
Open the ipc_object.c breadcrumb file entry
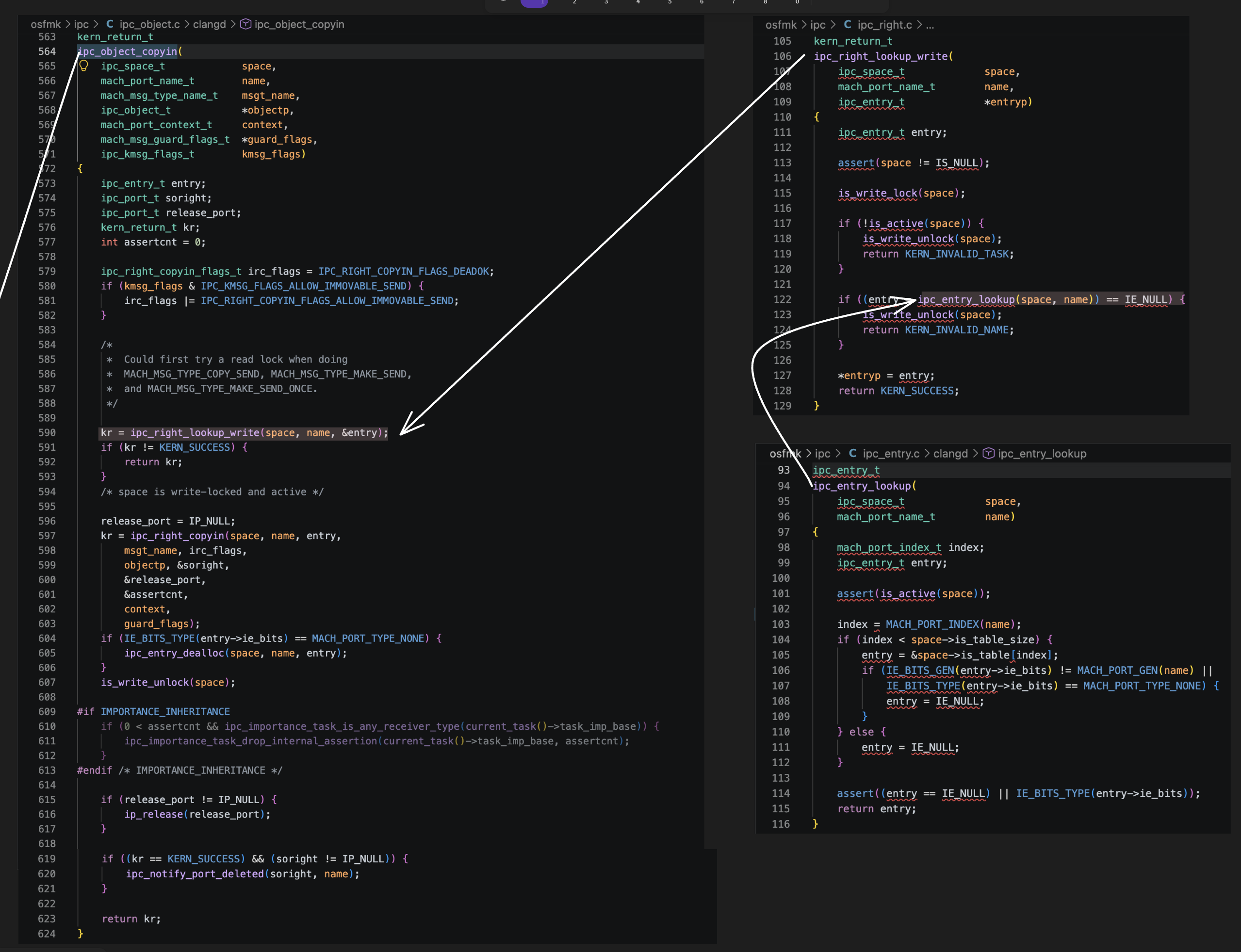149,24
